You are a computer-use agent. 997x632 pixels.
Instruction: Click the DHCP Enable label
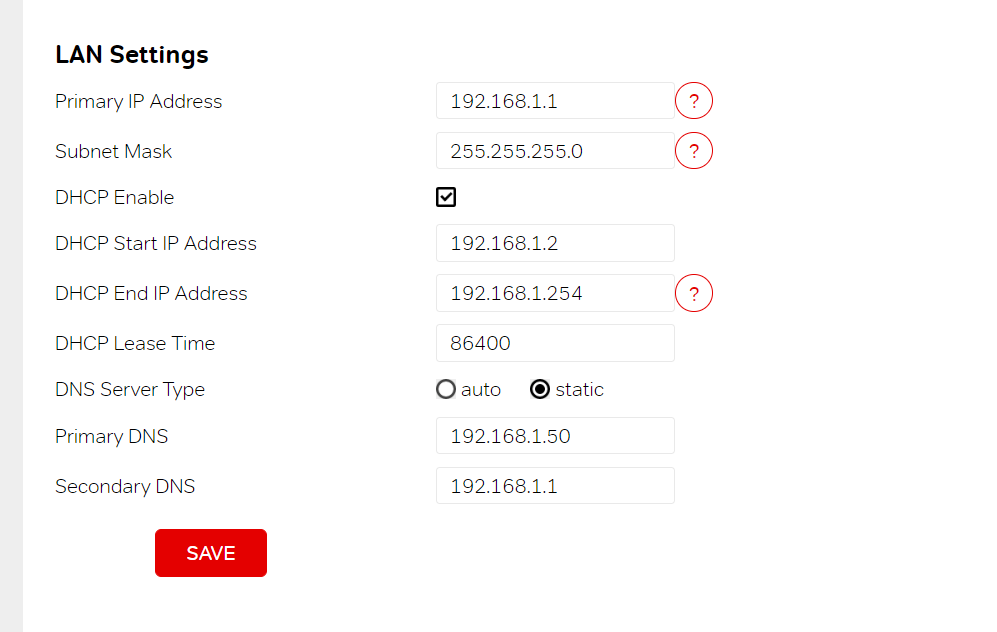click(x=114, y=197)
